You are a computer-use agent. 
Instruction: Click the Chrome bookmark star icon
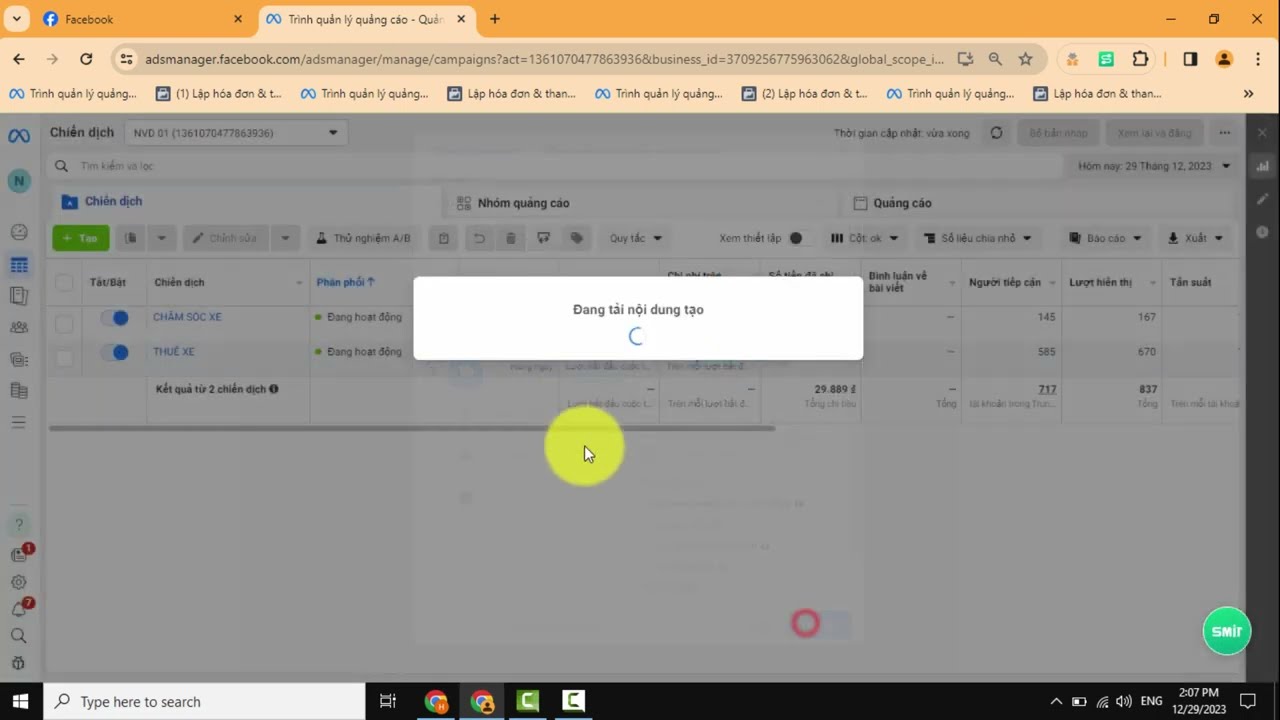1025,59
